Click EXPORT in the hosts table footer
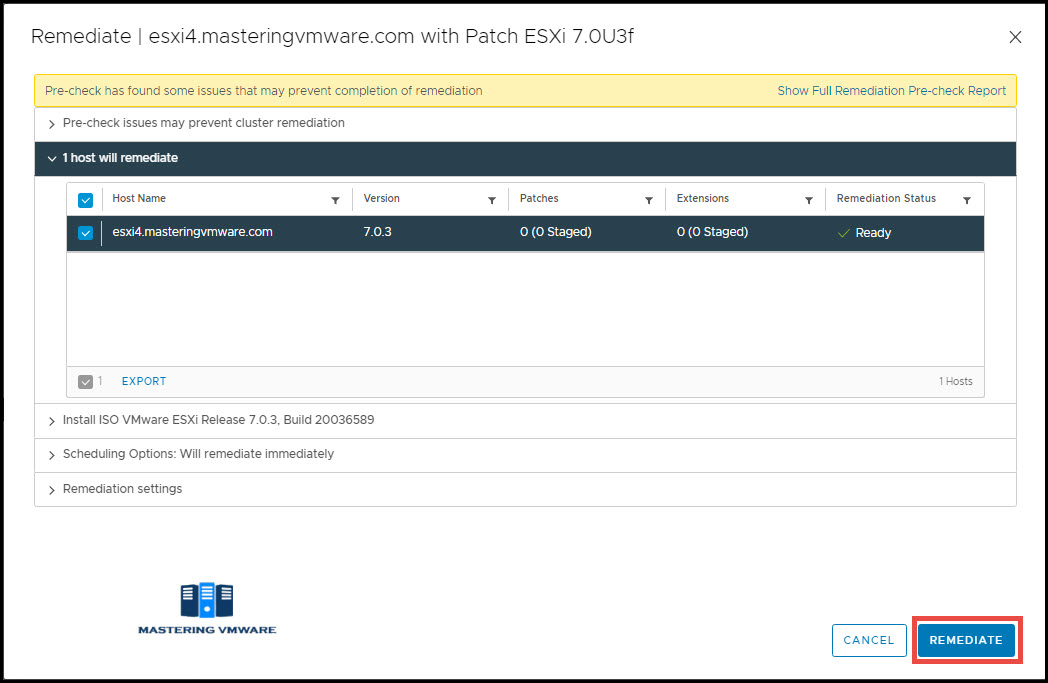 coord(144,381)
